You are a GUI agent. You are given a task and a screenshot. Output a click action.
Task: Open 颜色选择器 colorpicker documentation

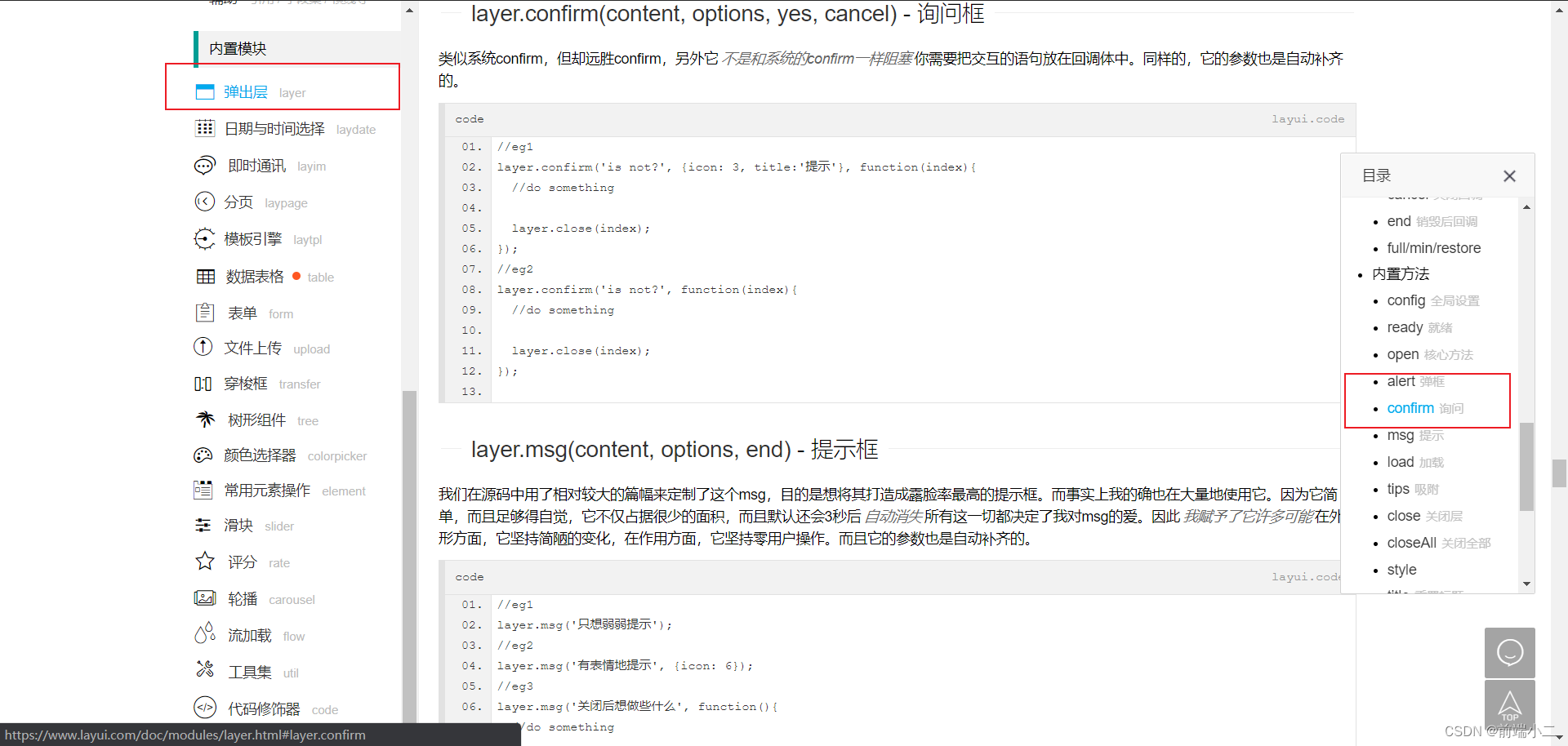coord(296,455)
